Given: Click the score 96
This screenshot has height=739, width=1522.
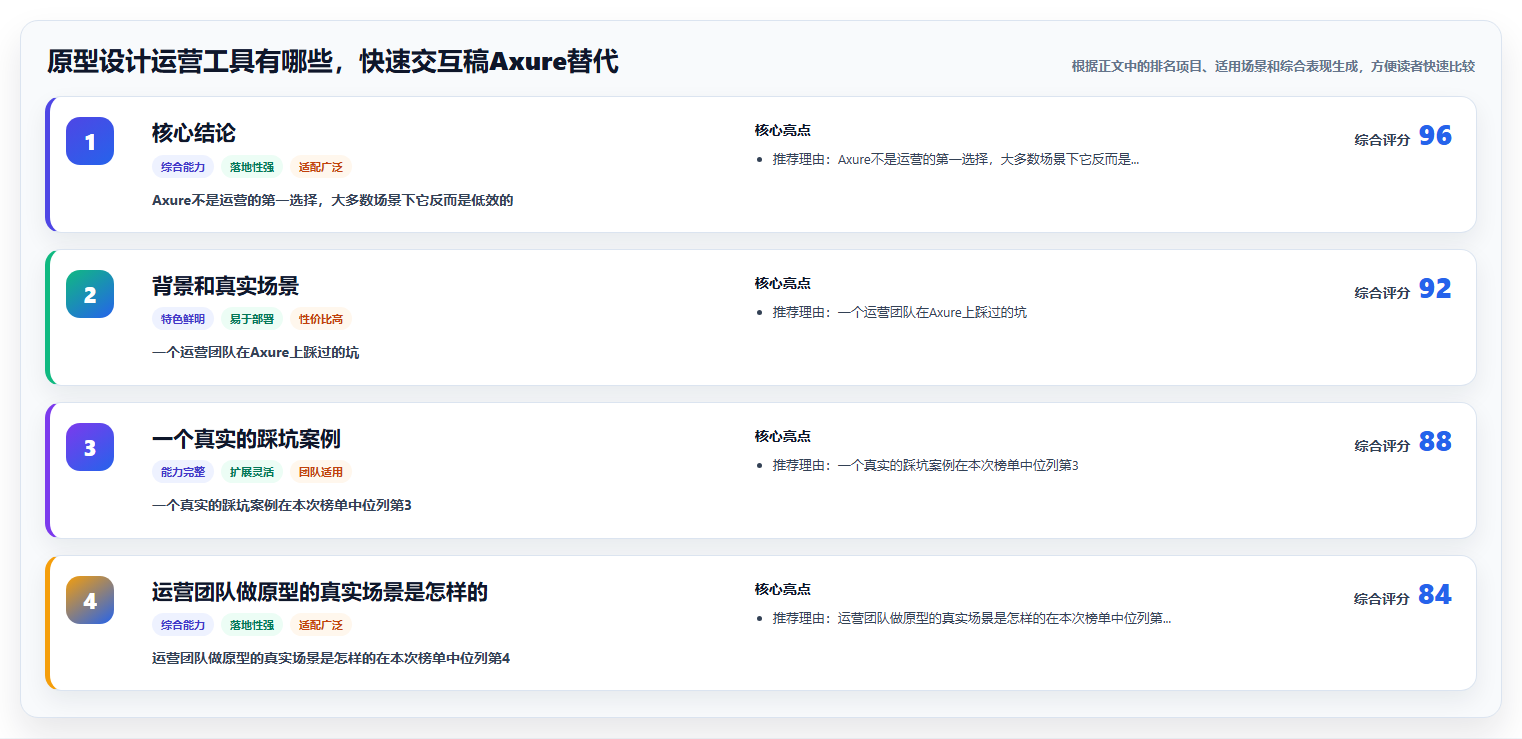Looking at the screenshot, I should 1435,136.
